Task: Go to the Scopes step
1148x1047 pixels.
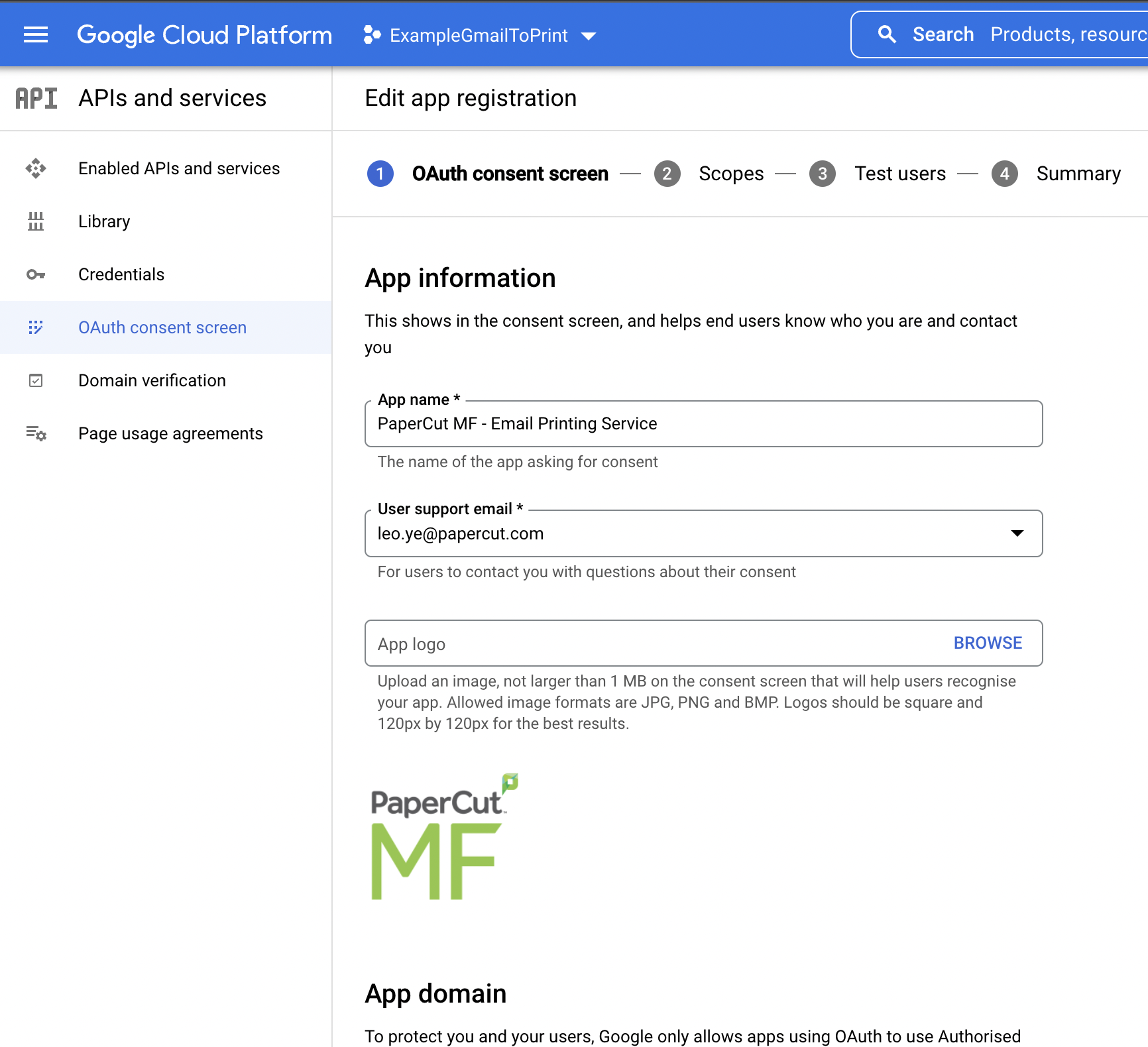Action: pyautogui.click(x=731, y=174)
